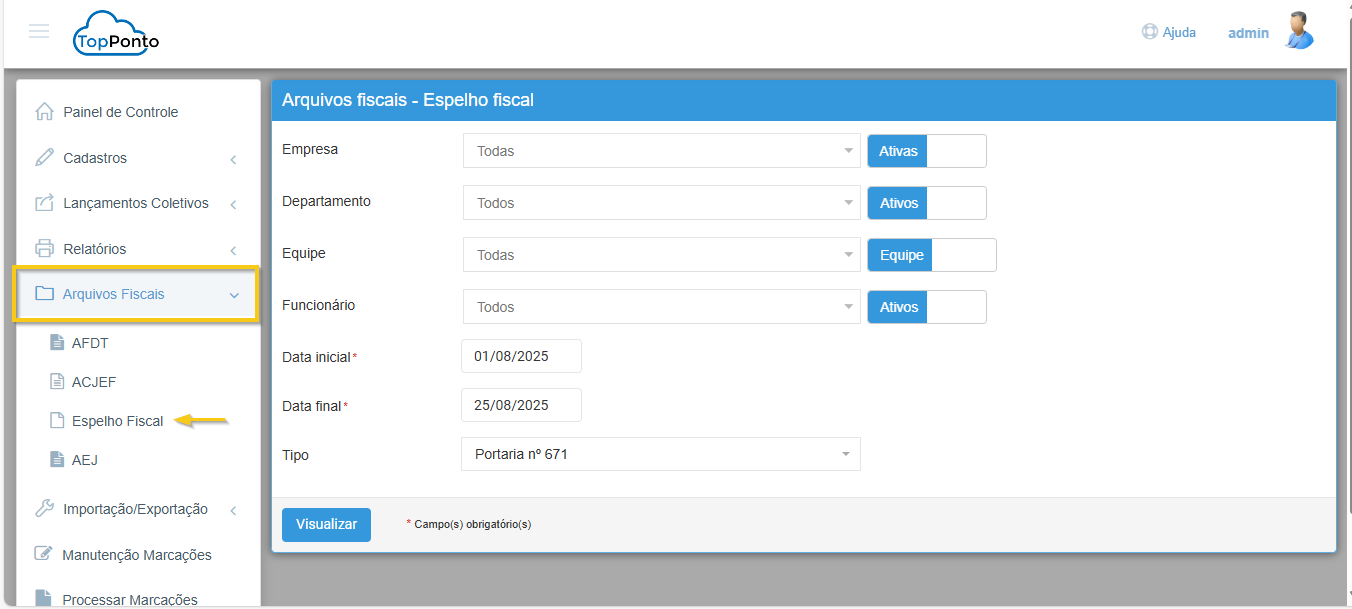Toggle the Empresa Ativas switch
This screenshot has height=609, width=1352.
[x=926, y=151]
